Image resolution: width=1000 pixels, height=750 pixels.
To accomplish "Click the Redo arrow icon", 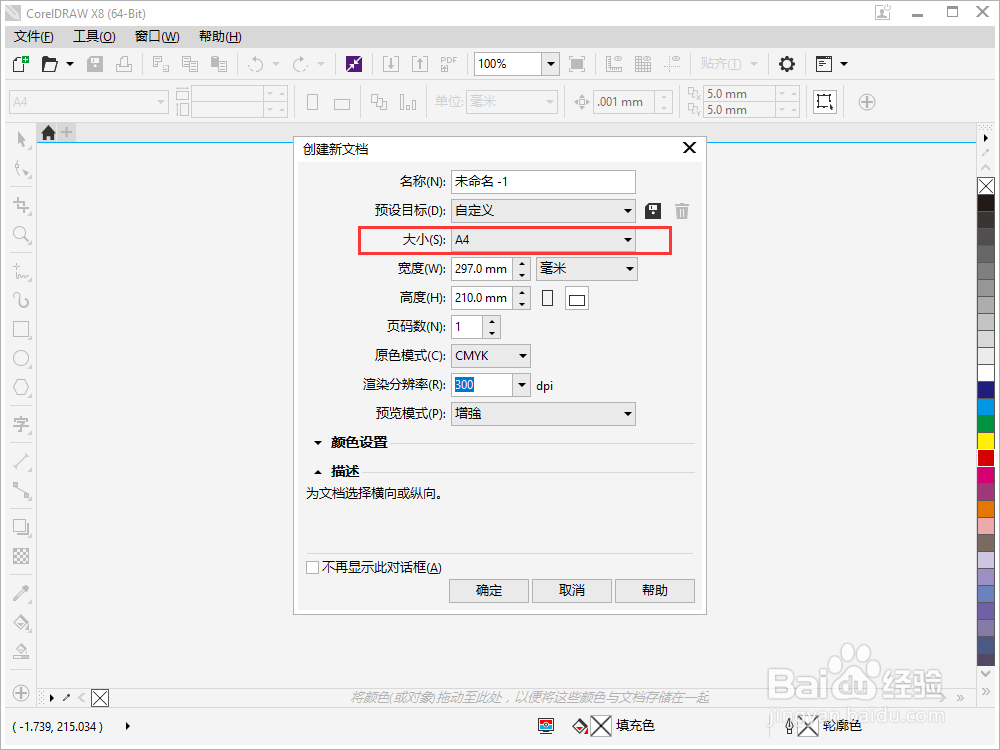I will [300, 64].
